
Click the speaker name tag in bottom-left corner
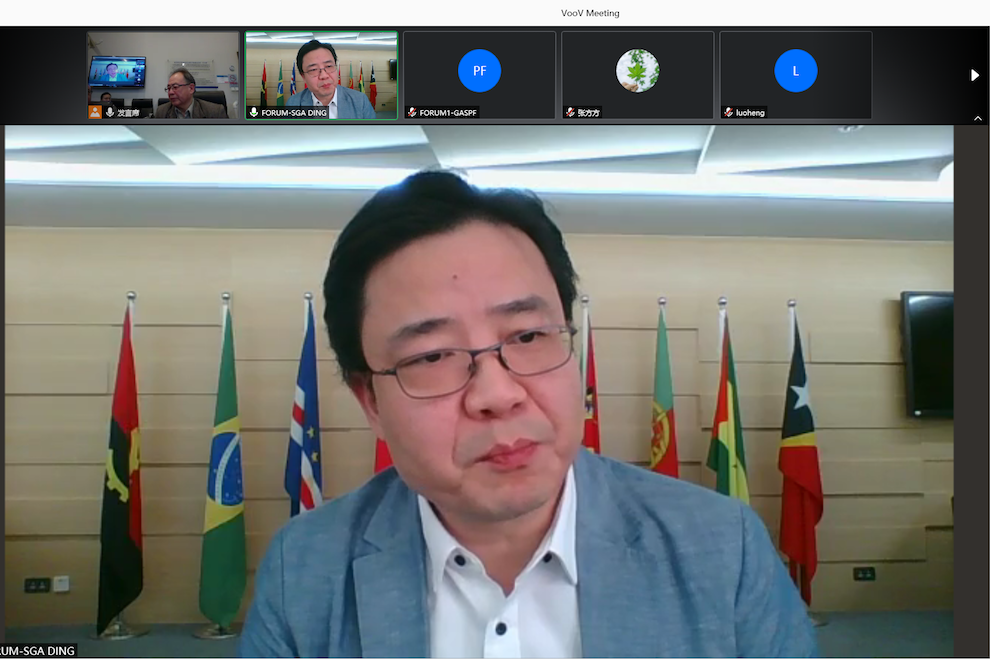[x=38, y=651]
